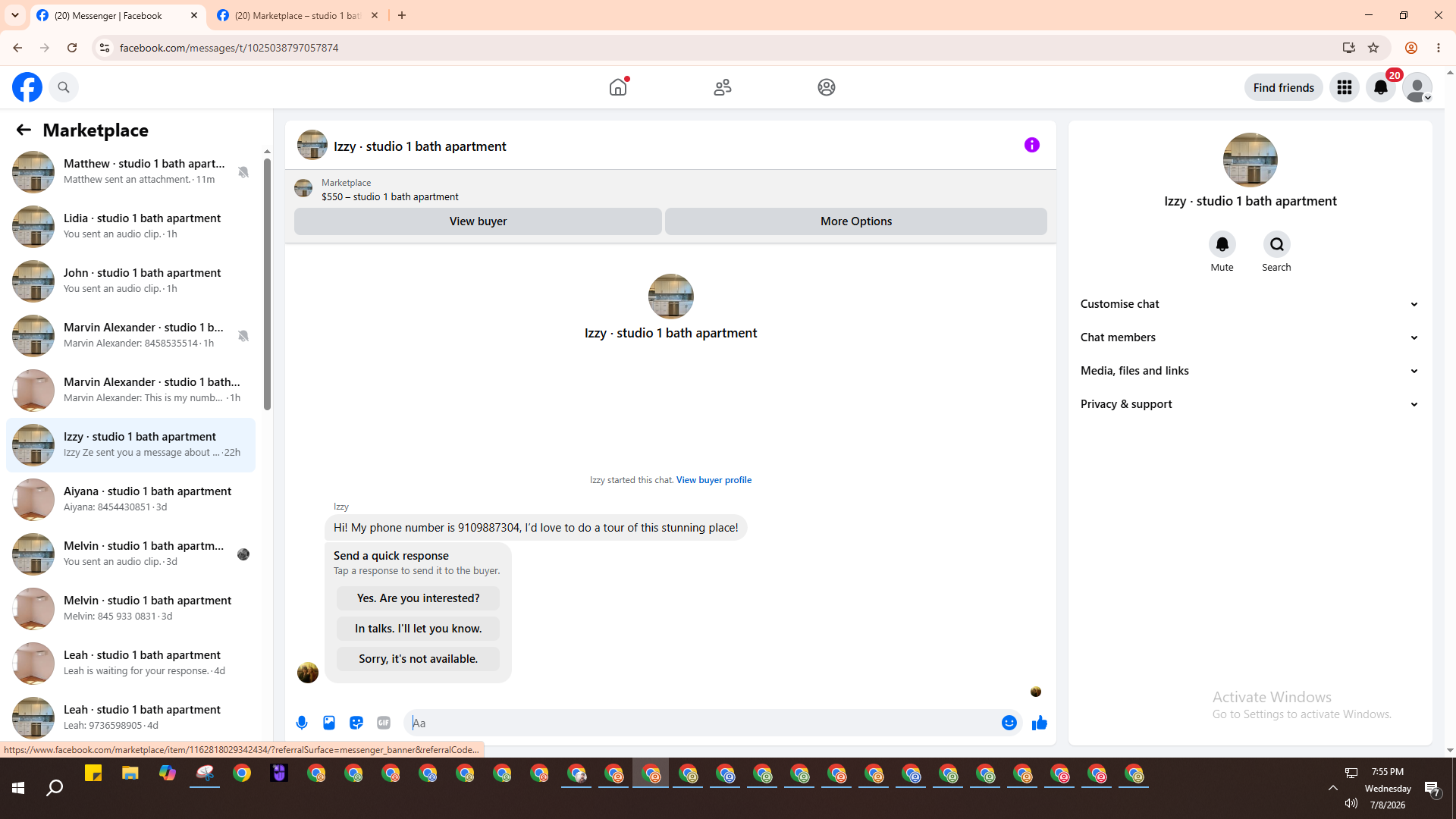Send quick response 'Yes. Are you interested?'

[x=418, y=598]
